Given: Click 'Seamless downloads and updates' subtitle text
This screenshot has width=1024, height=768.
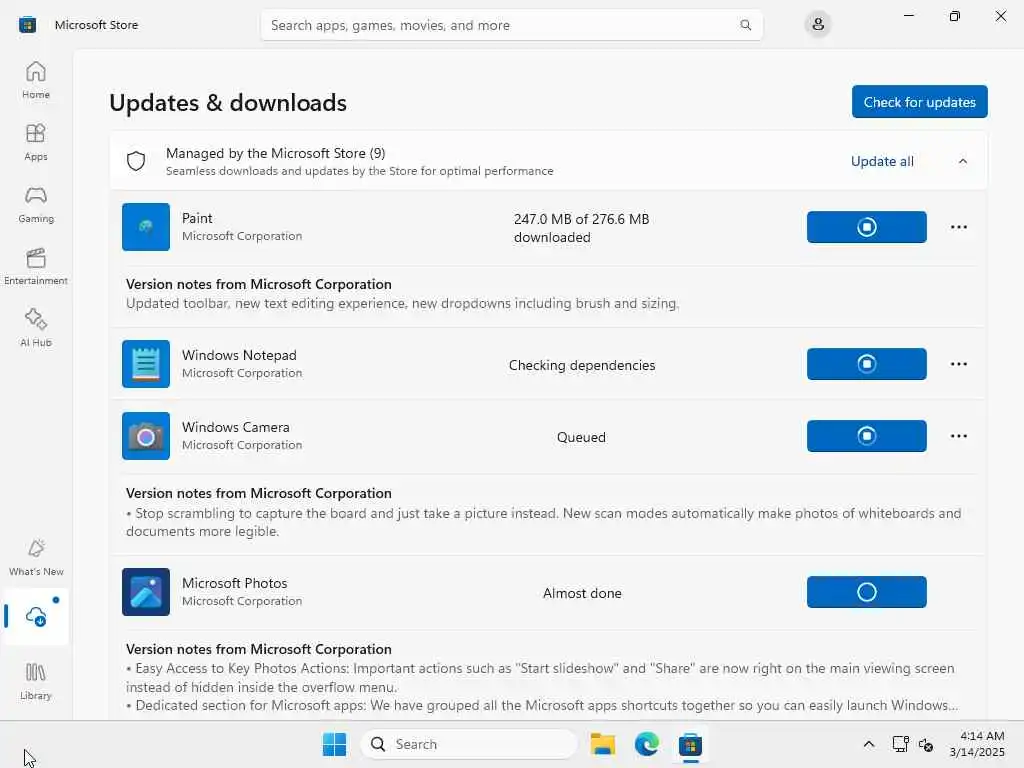Looking at the screenshot, I should pos(359,171).
